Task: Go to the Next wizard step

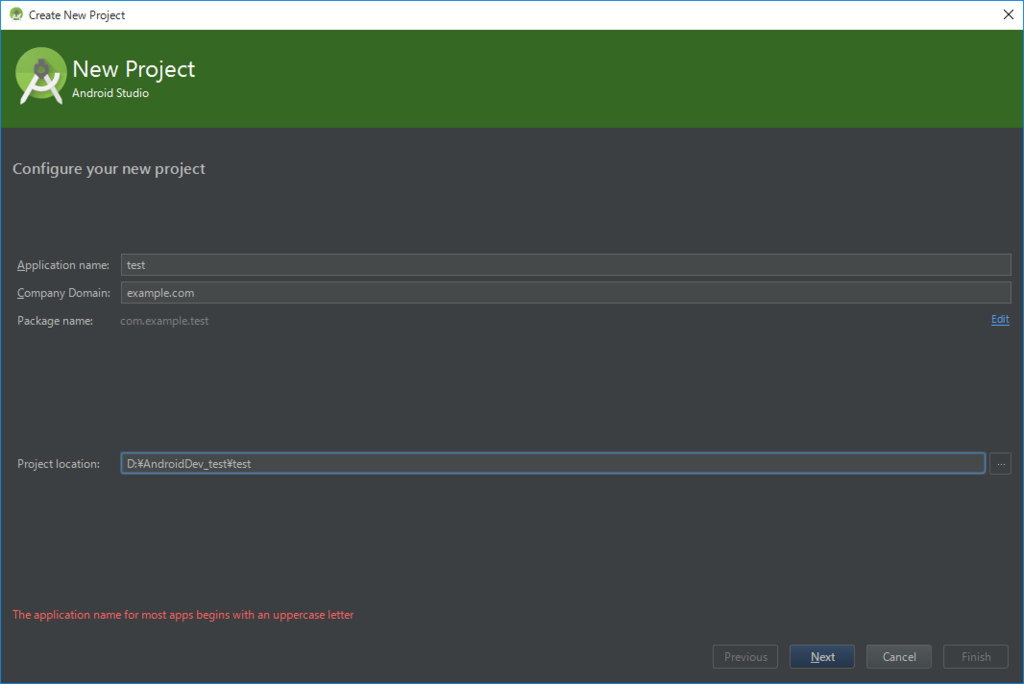Action: coord(822,657)
